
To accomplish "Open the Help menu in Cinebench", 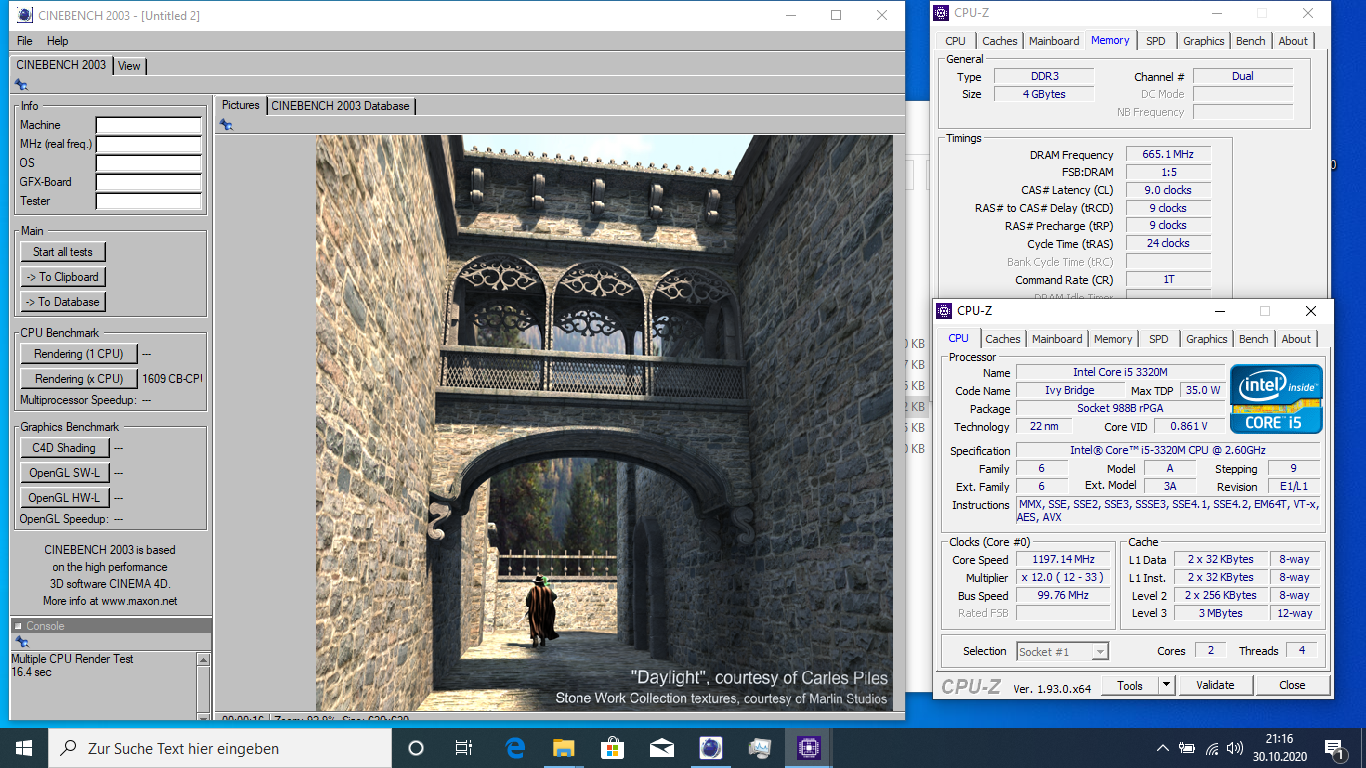I will (58, 41).
